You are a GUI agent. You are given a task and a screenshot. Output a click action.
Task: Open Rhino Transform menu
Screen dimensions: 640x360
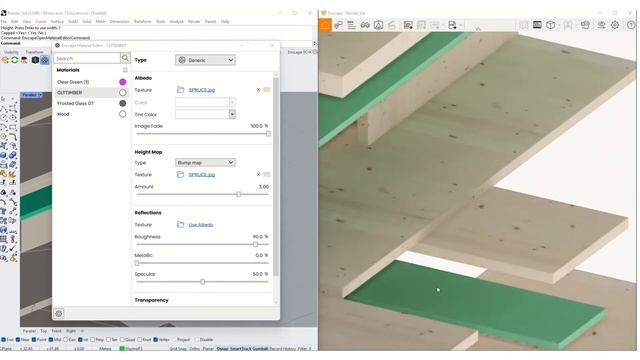[x=142, y=21]
